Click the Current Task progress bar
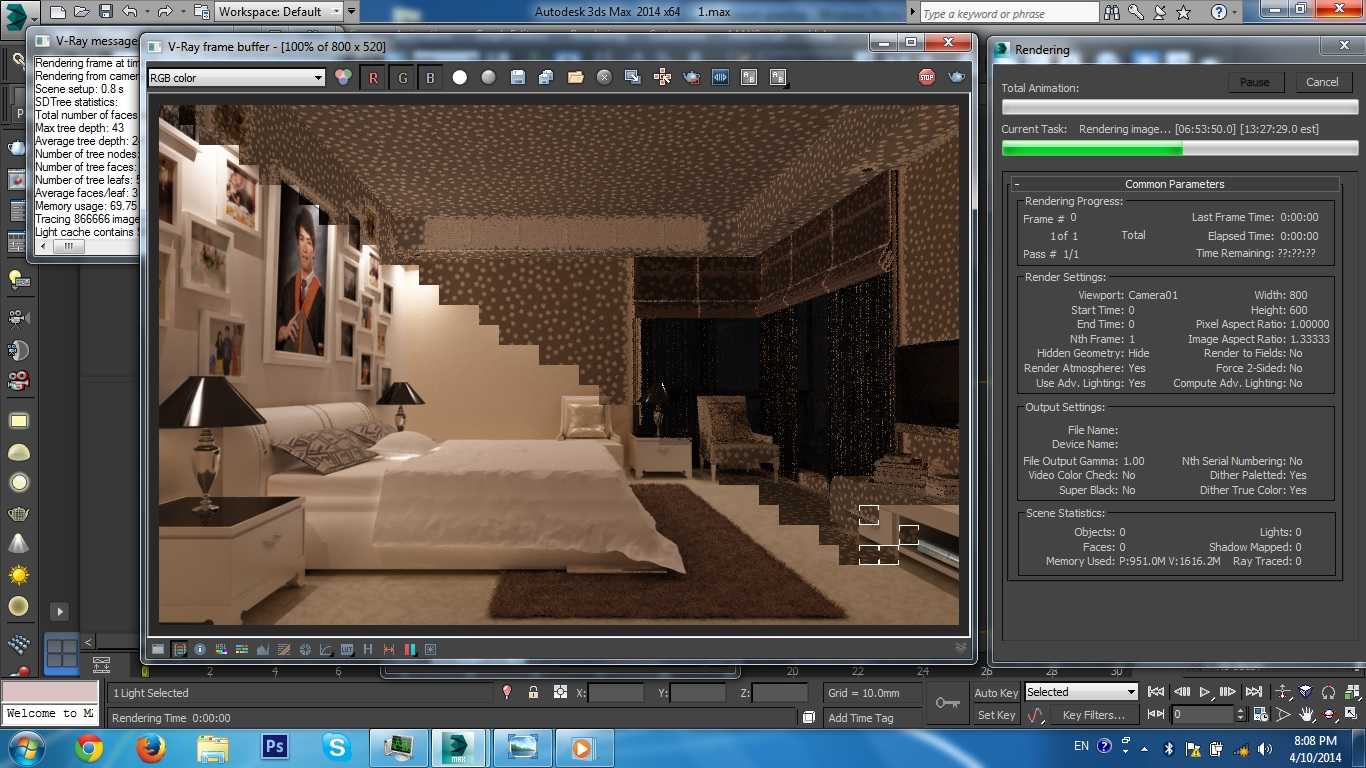 (1180, 148)
